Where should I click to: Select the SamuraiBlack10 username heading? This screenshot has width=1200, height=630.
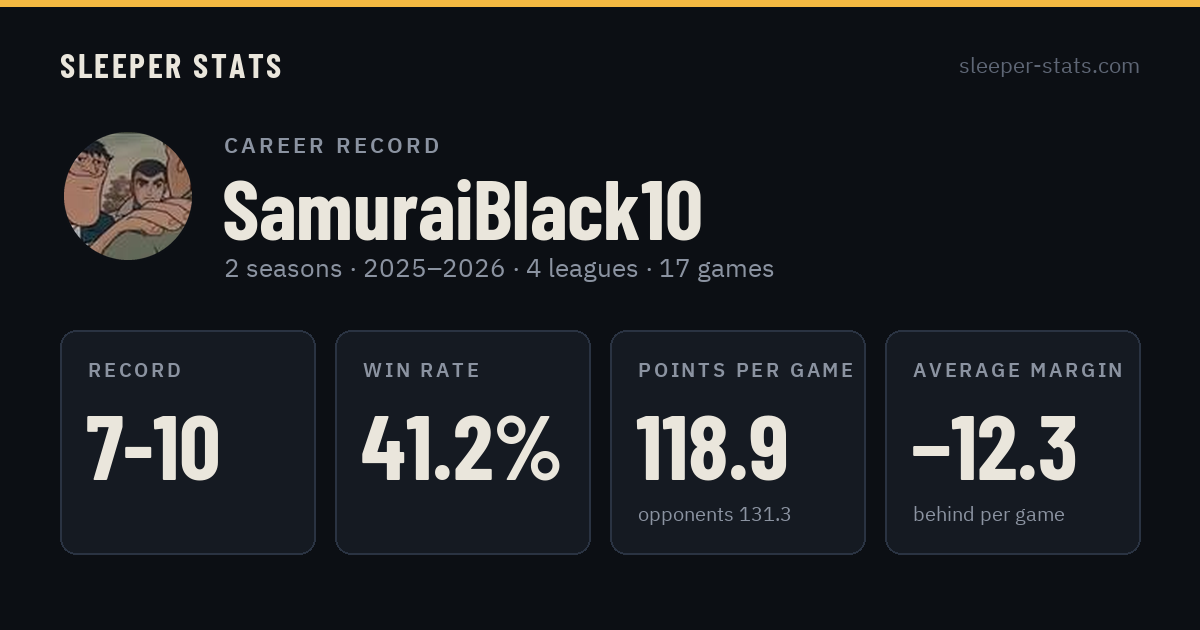tap(463, 211)
